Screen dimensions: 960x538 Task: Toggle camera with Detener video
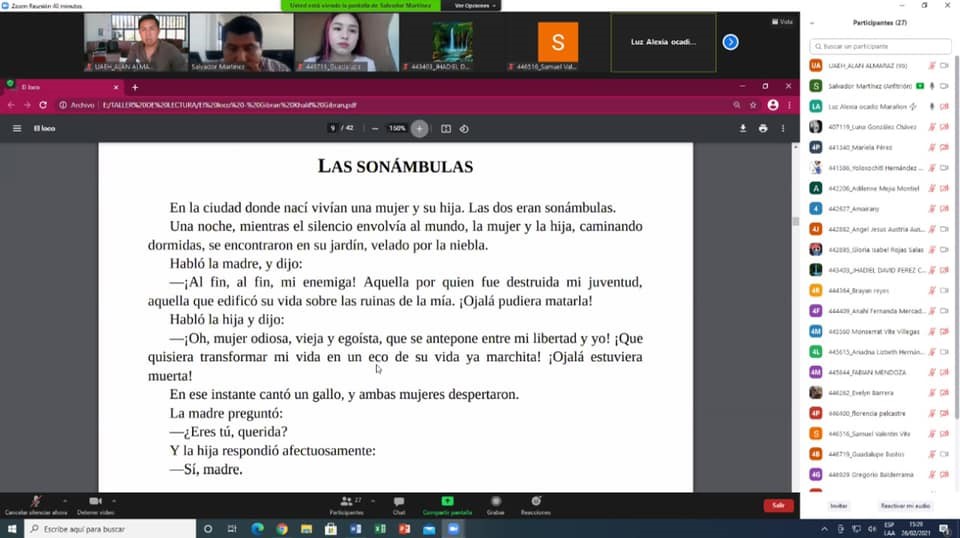tap(96, 506)
